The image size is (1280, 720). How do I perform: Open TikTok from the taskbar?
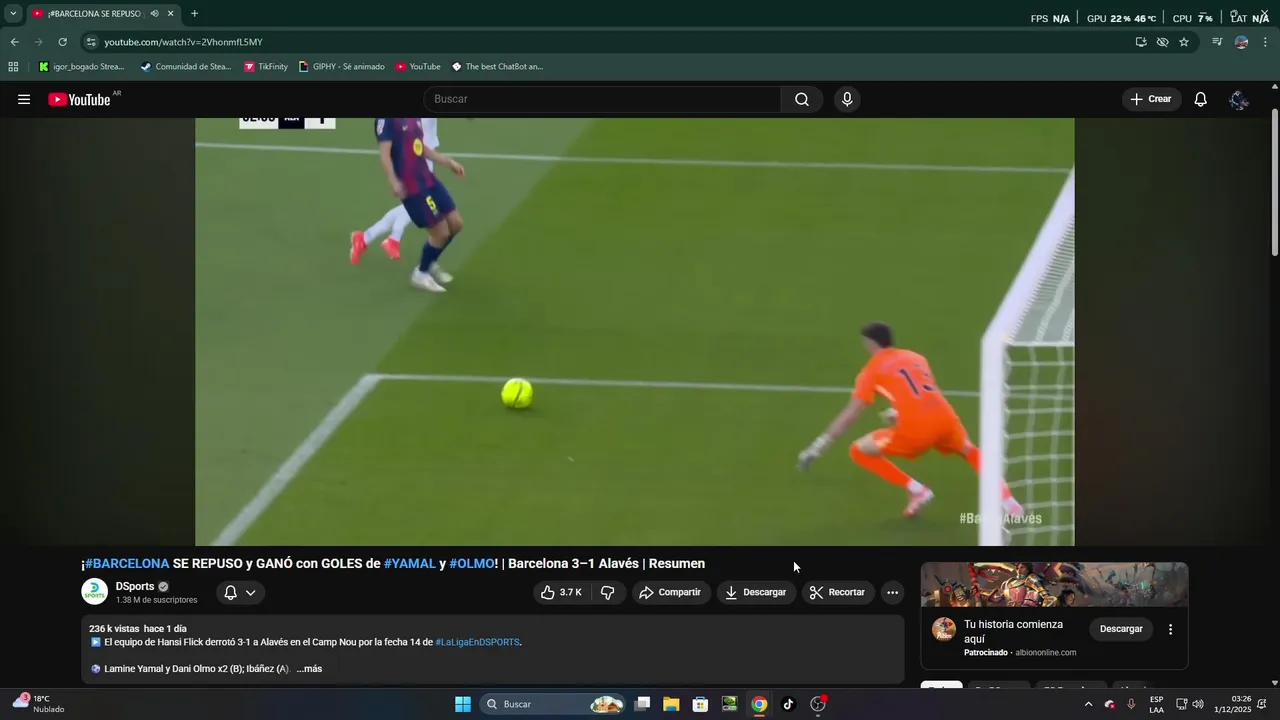point(788,704)
